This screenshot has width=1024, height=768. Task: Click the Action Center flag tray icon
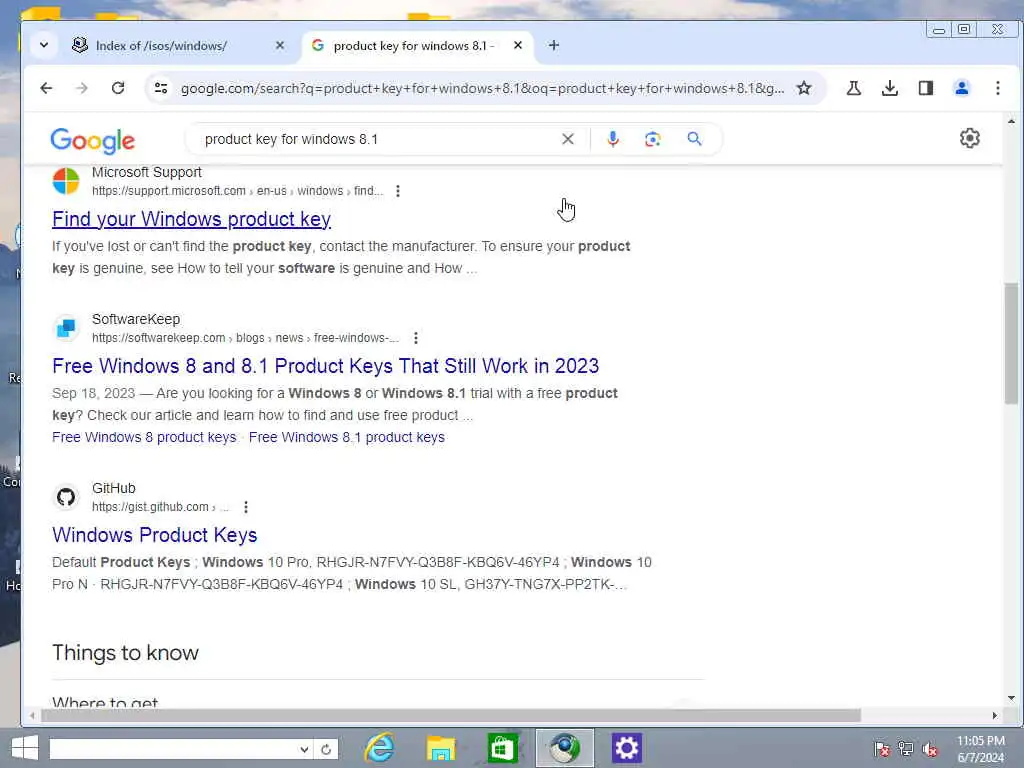pyautogui.click(x=882, y=748)
